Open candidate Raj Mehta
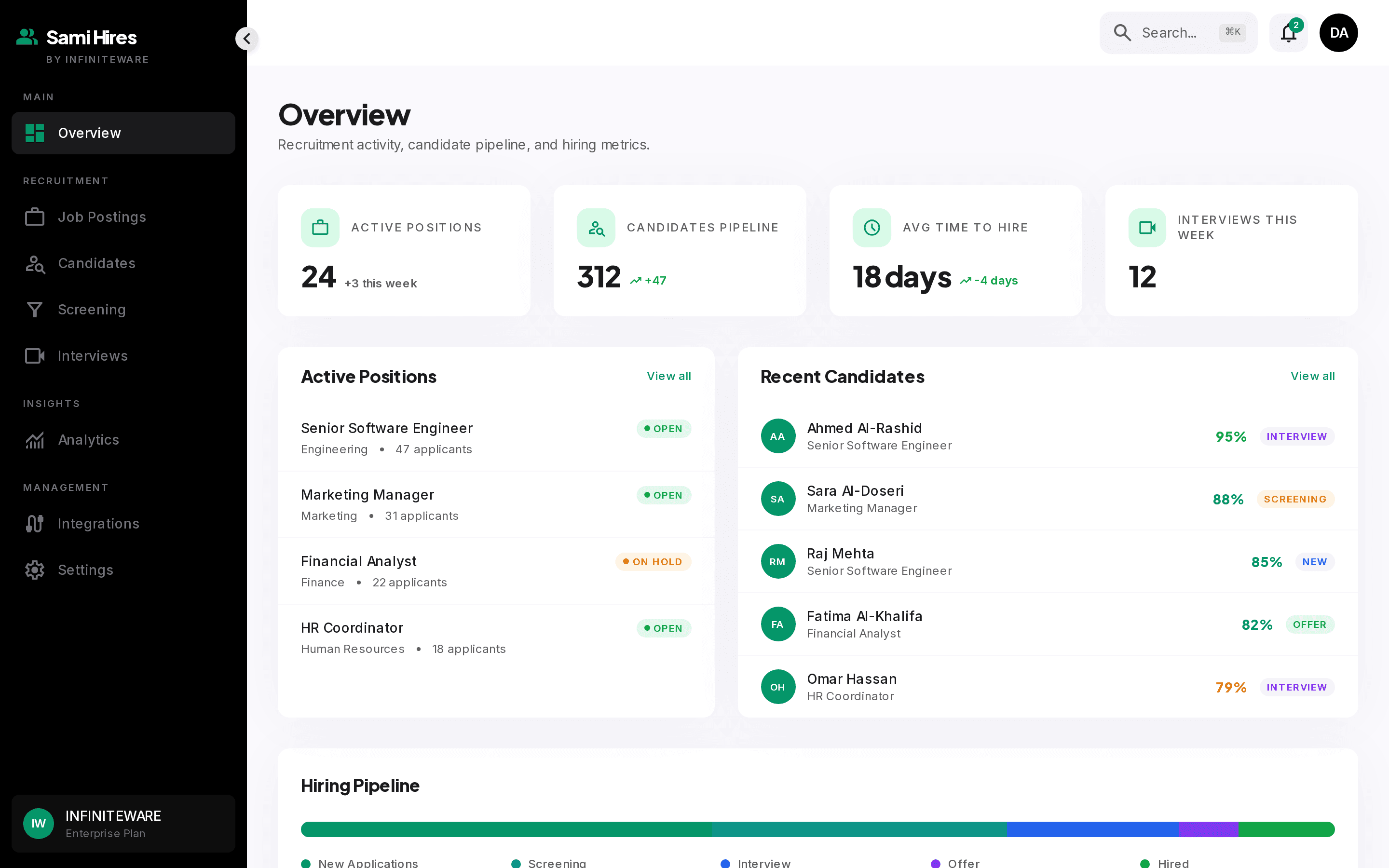This screenshot has height=868, width=1389. (1048, 561)
